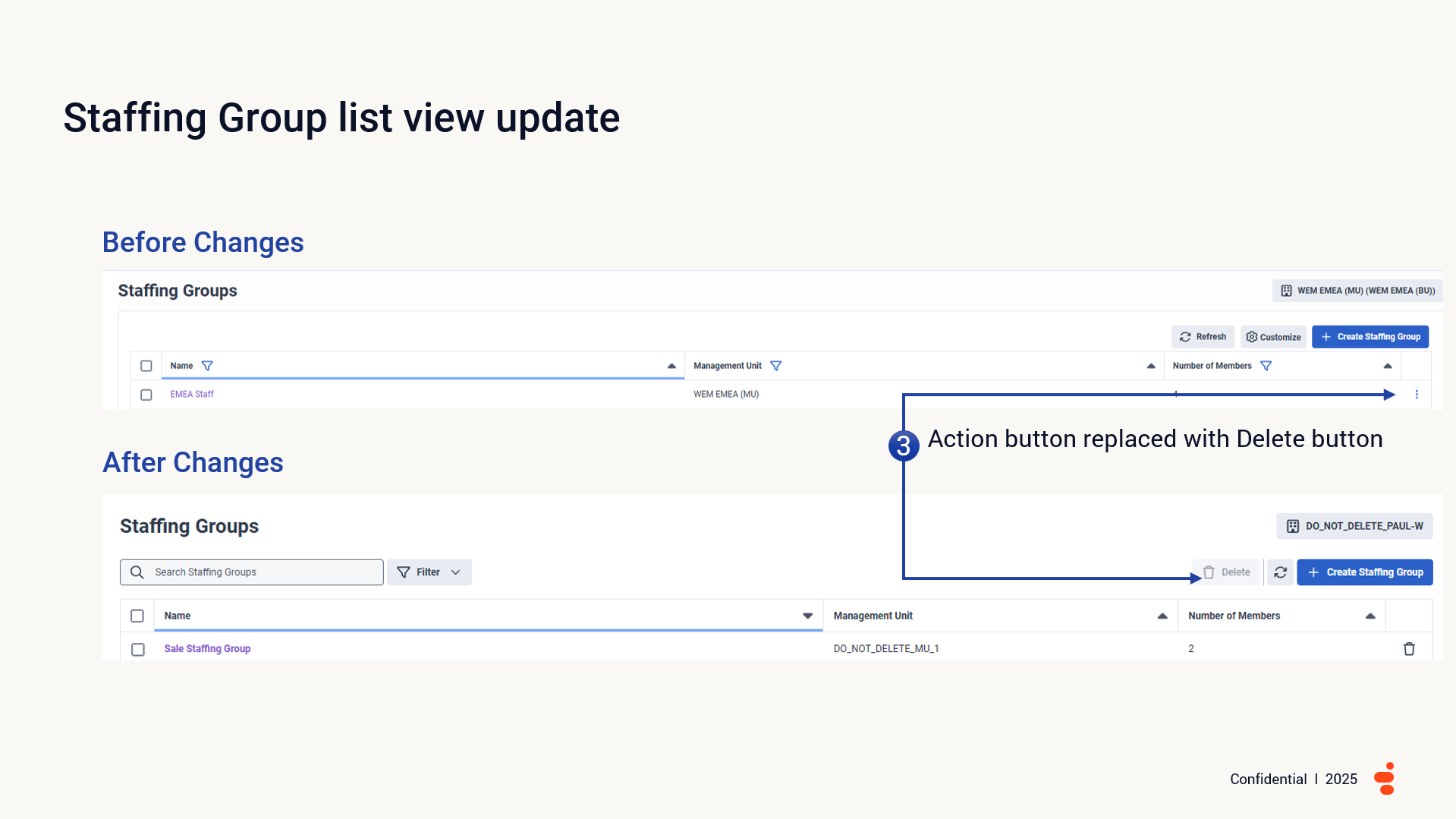
Task: Open the EMEA Staff link
Action: point(192,395)
